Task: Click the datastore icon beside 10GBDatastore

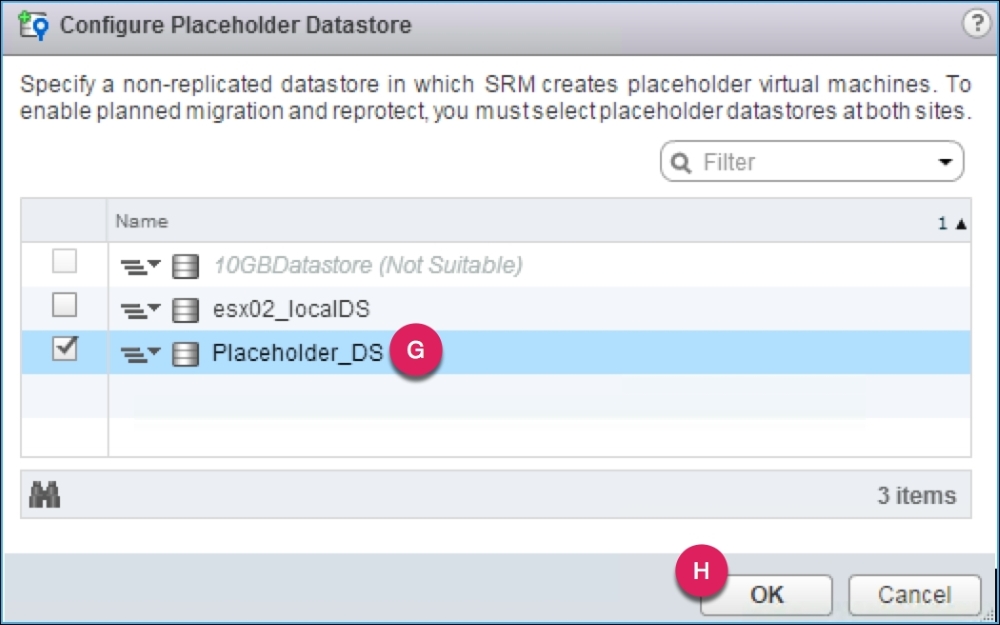Action: [x=185, y=266]
